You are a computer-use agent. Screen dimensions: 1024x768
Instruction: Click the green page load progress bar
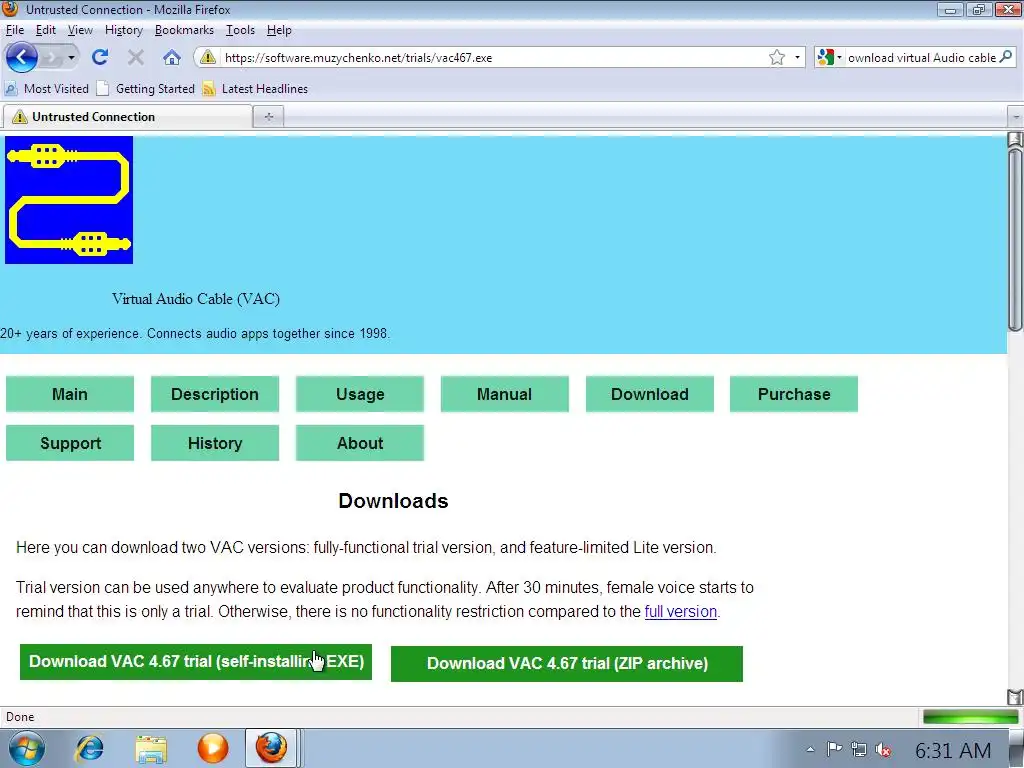tap(970, 717)
